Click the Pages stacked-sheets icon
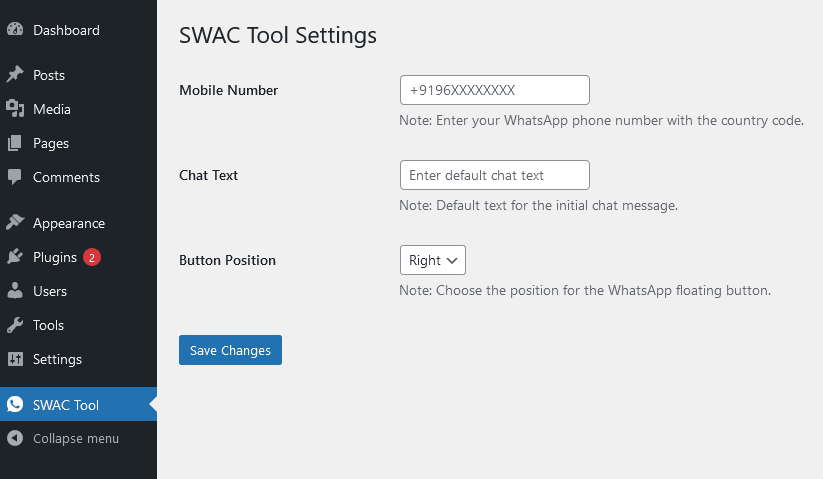The height and width of the screenshot is (479, 823). [x=15, y=143]
